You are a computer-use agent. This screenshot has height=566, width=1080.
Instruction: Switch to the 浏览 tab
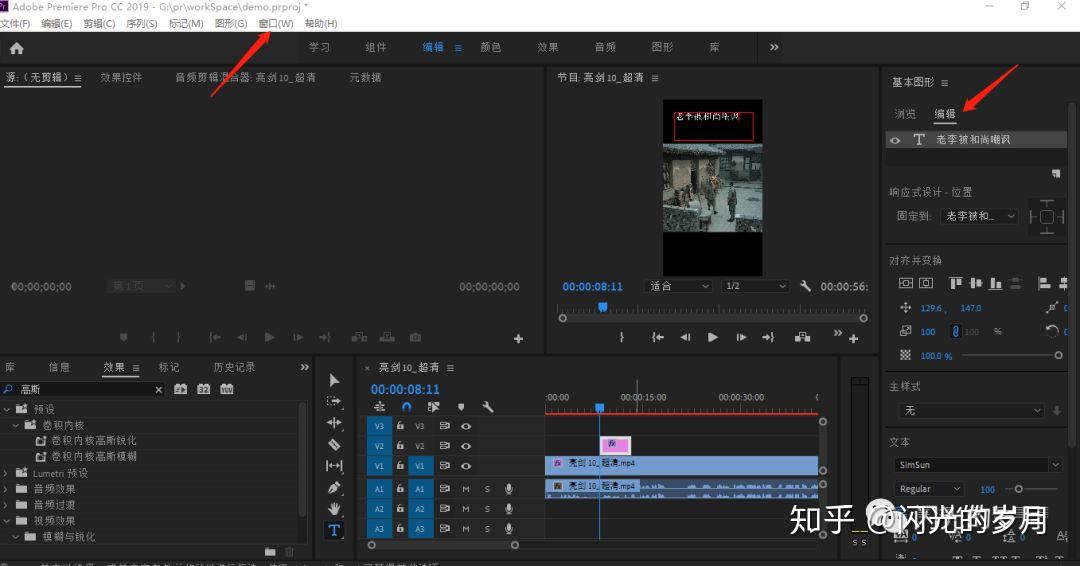tap(904, 114)
